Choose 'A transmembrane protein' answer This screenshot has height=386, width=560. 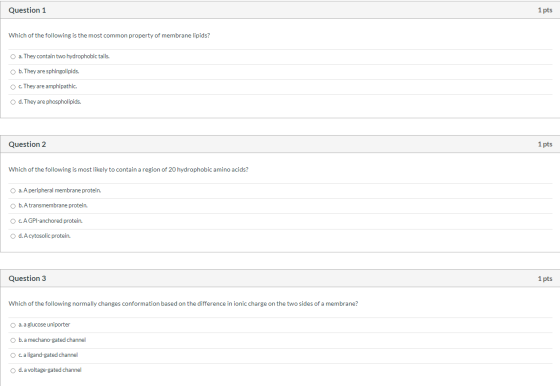[x=13, y=206]
